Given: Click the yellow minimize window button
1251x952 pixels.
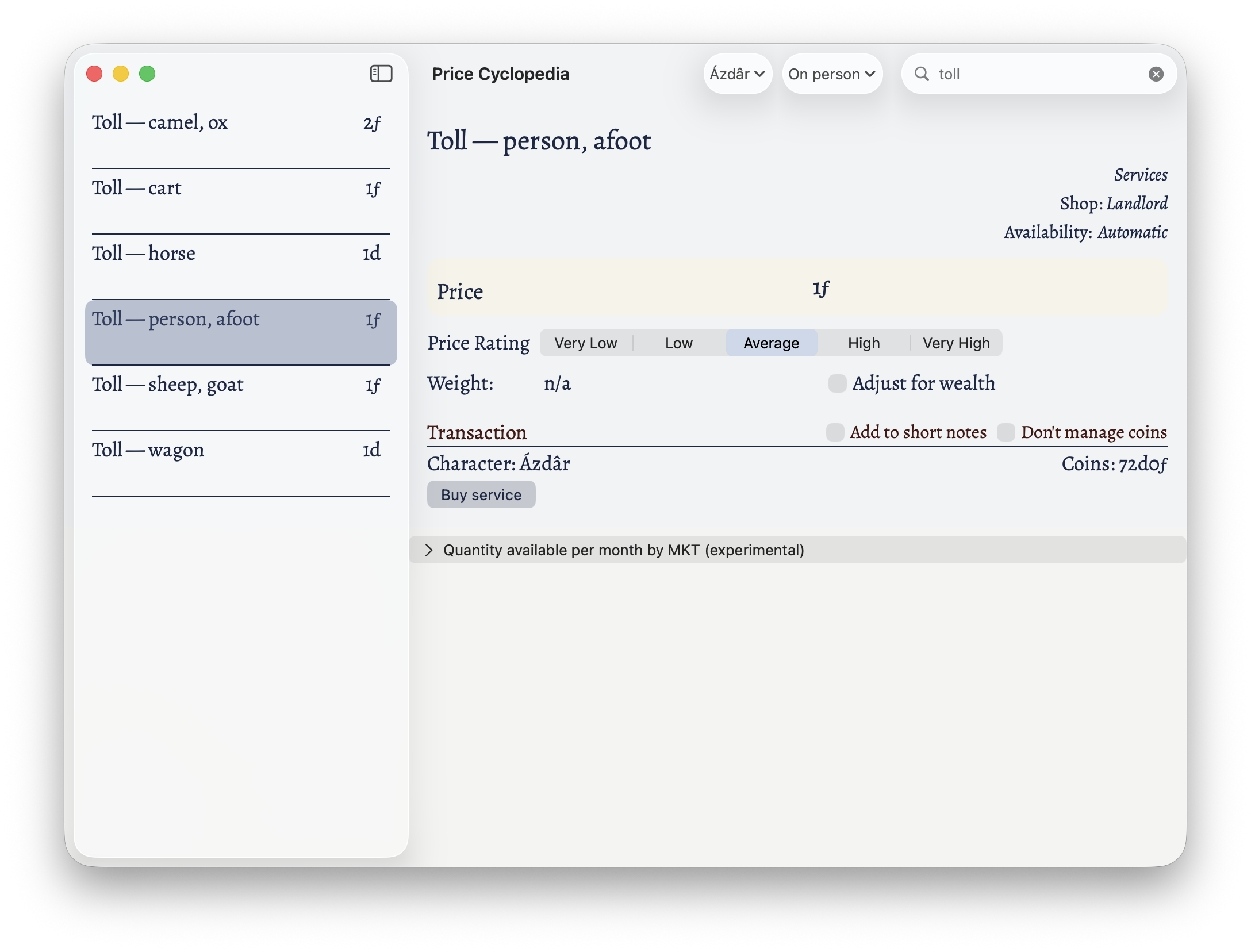Looking at the screenshot, I should (121, 74).
